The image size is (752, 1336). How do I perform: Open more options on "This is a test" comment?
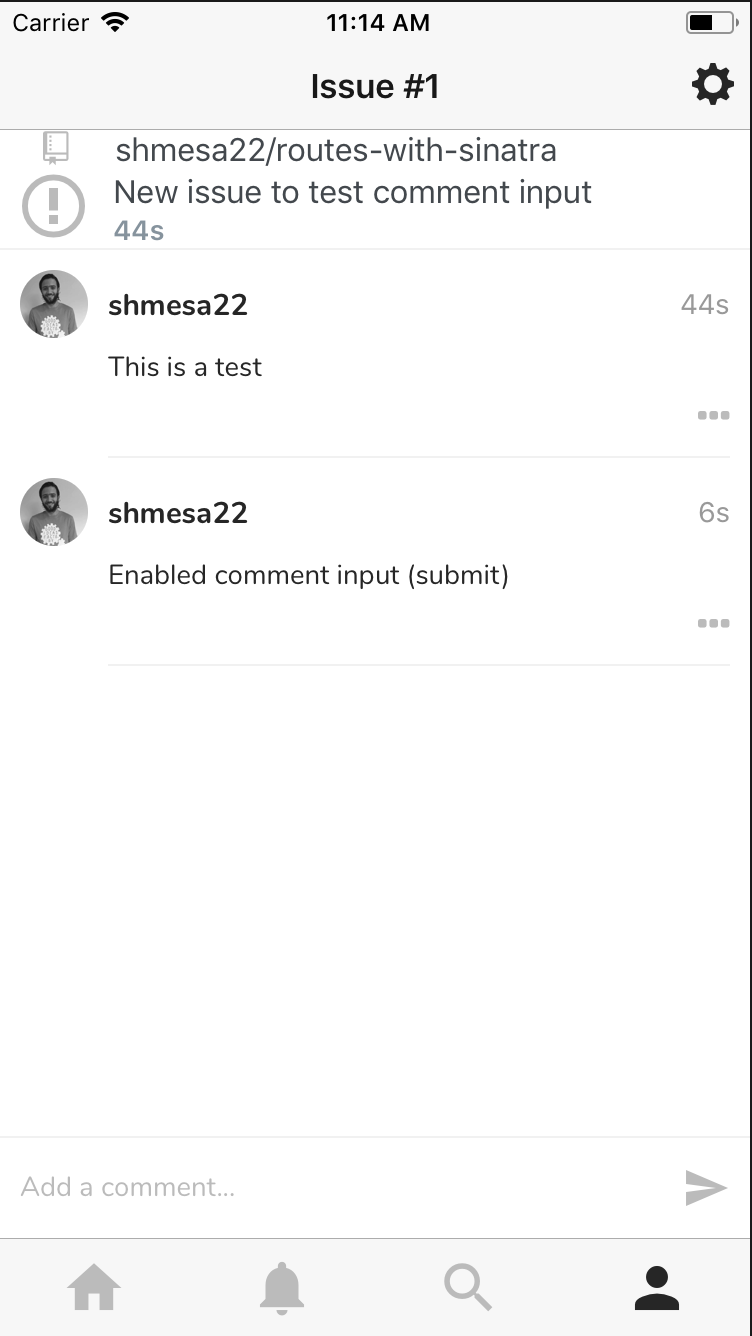point(713,415)
